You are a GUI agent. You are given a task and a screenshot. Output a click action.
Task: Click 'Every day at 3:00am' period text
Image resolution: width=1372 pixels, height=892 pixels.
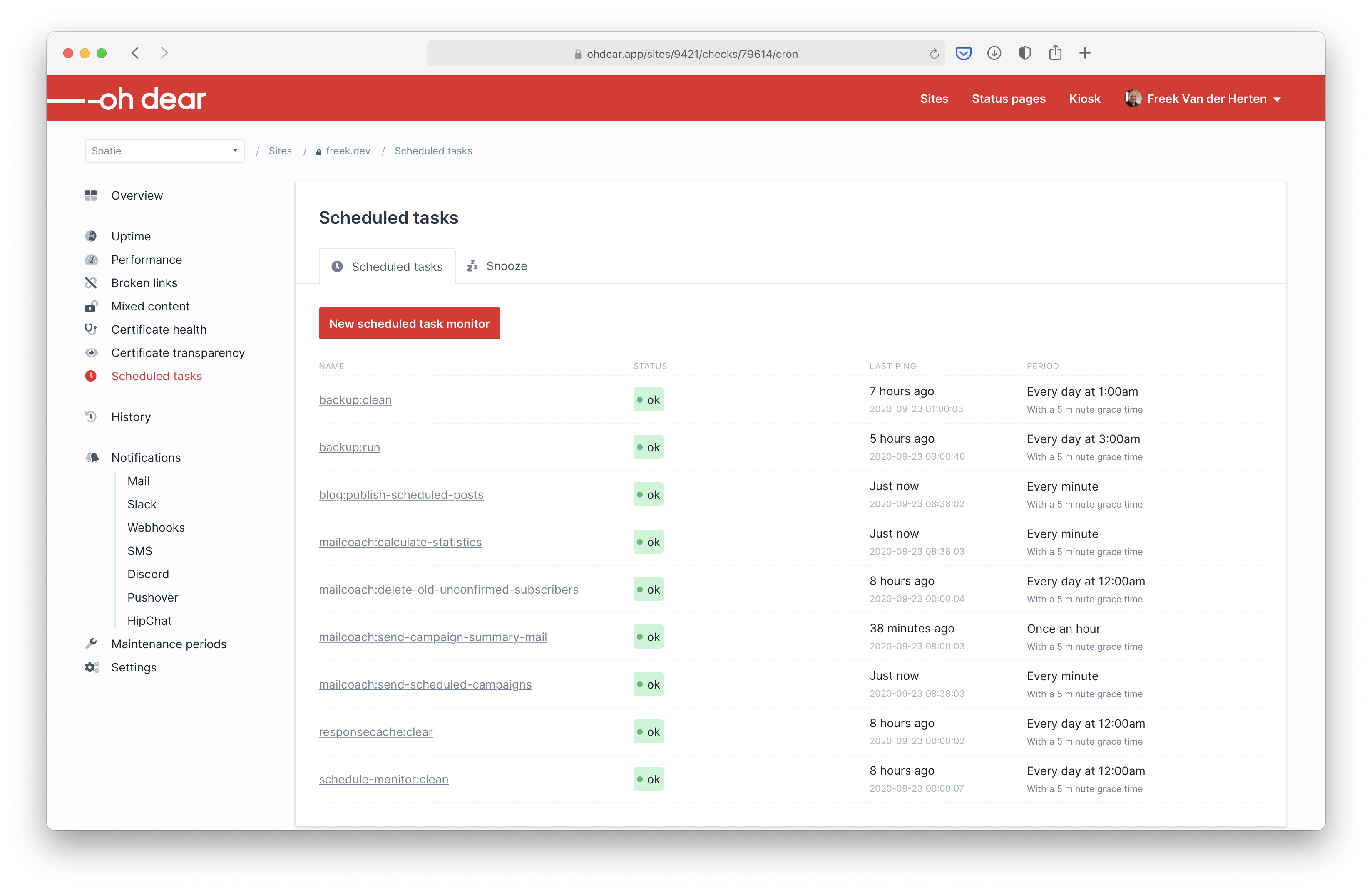tap(1083, 439)
